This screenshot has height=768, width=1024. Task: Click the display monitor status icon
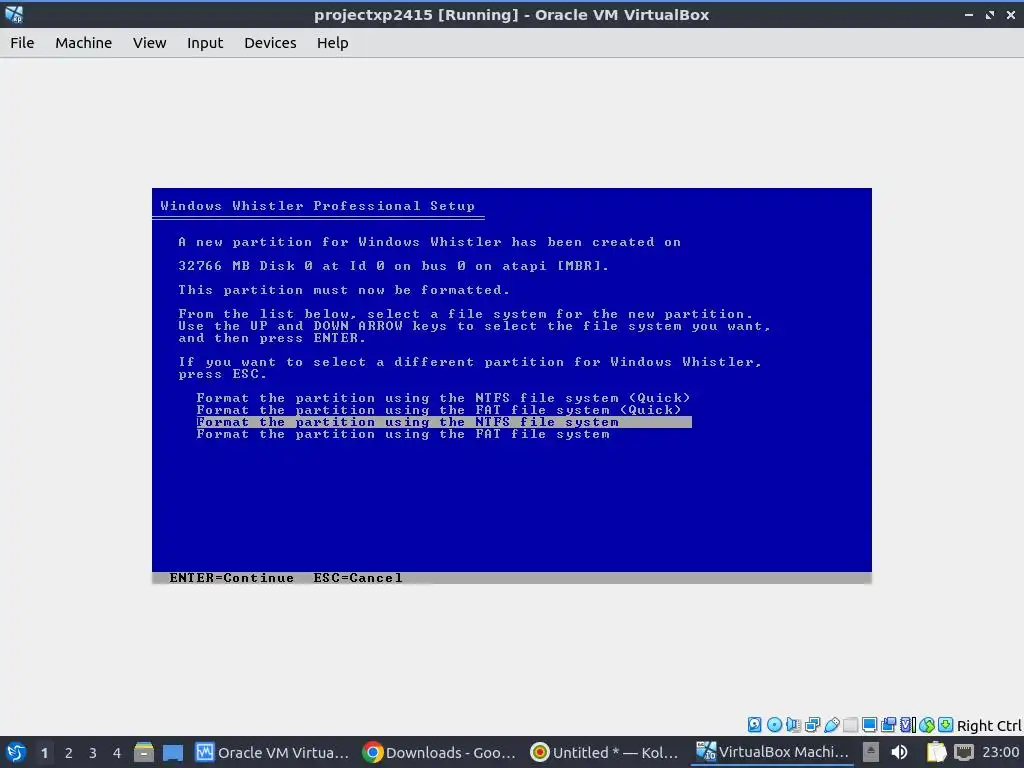[x=869, y=724]
